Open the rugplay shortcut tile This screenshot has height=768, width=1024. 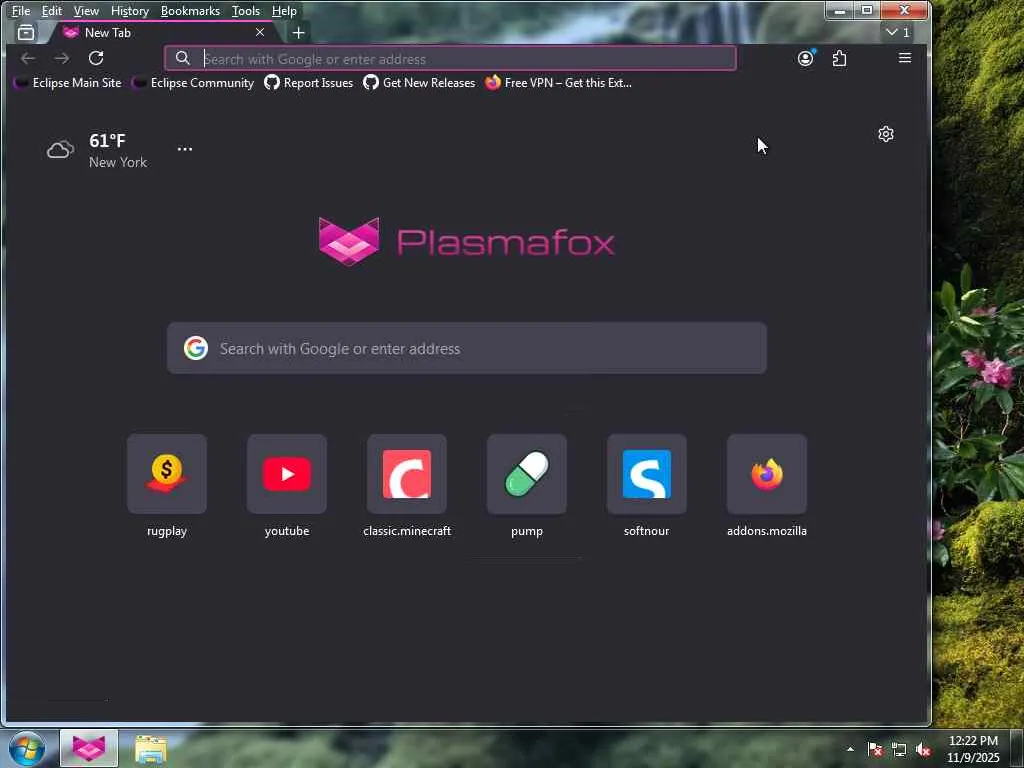167,474
